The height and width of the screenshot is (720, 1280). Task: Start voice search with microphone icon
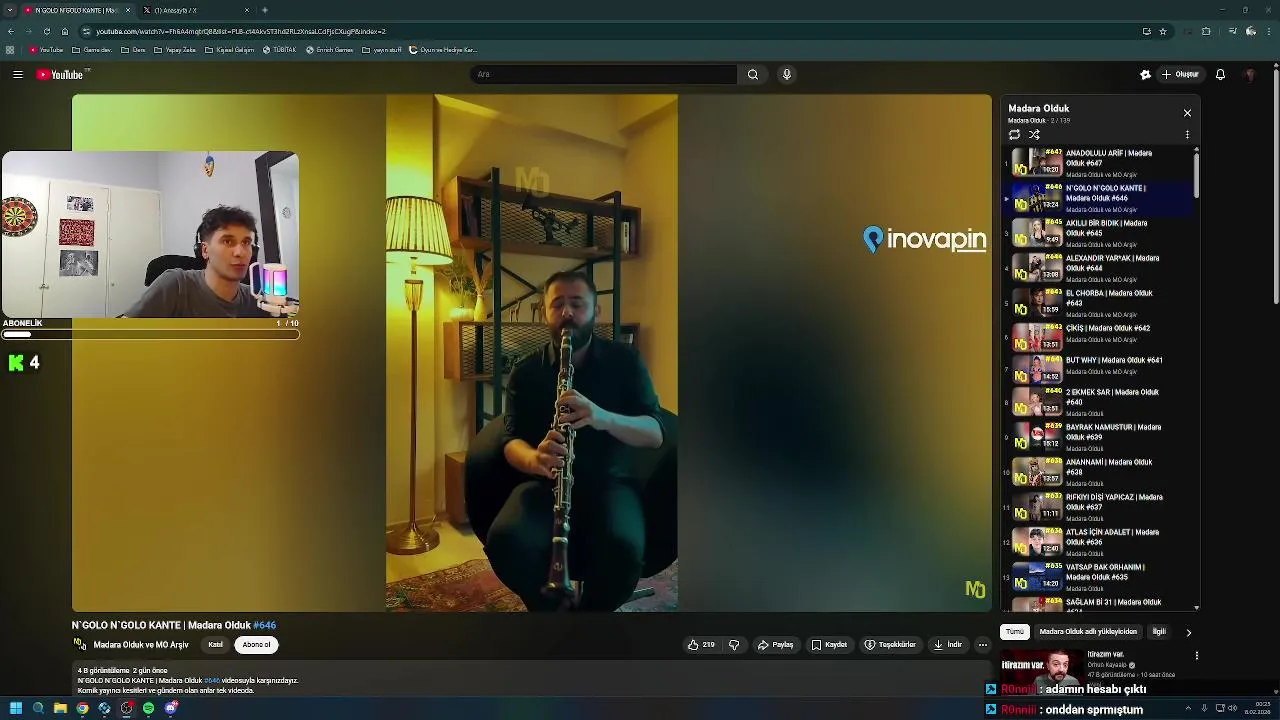[787, 74]
